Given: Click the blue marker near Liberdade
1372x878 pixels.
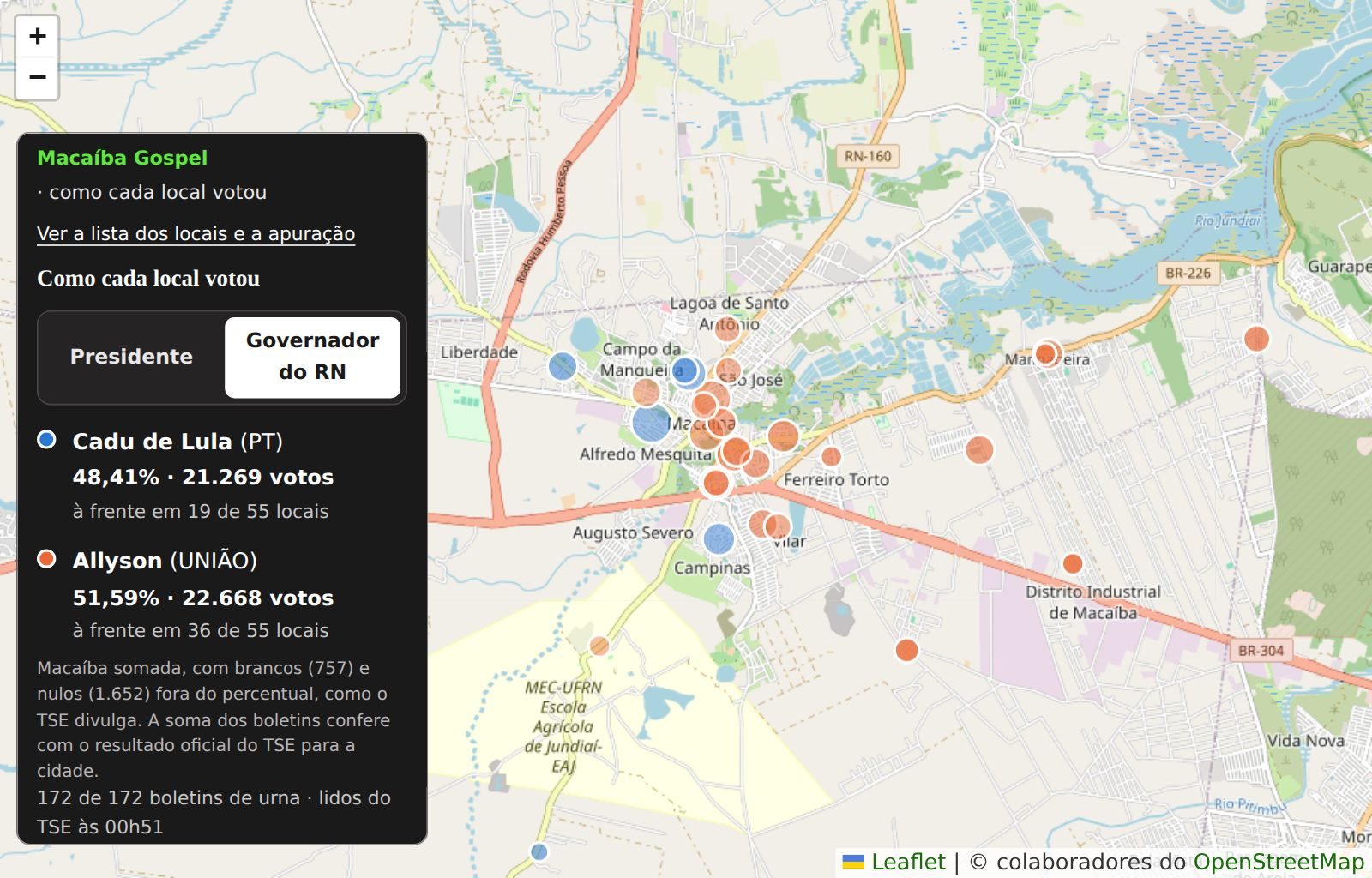Looking at the screenshot, I should point(563,366).
